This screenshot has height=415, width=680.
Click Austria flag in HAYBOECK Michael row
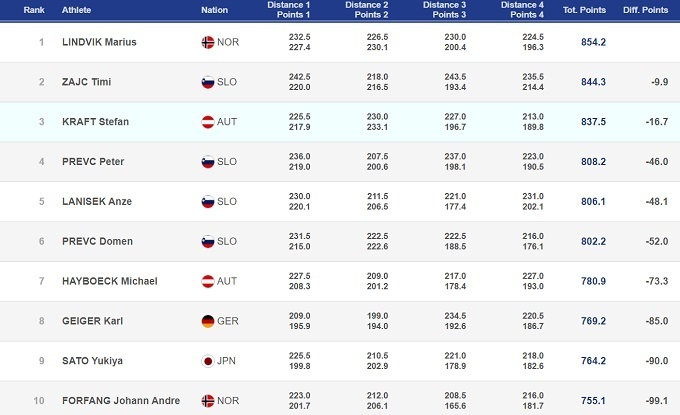(x=208, y=281)
